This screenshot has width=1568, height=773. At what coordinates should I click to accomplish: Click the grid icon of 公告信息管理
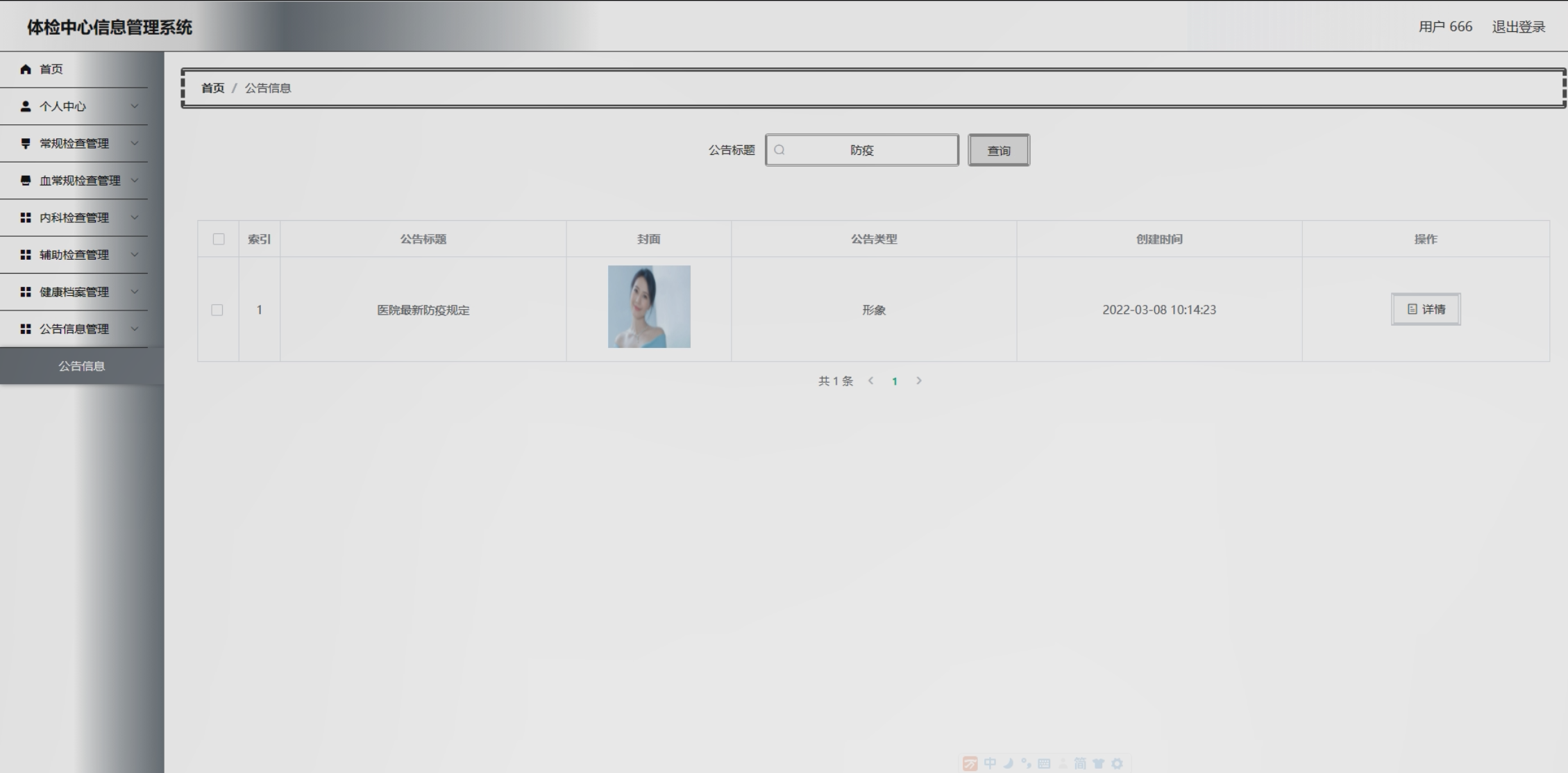click(26, 329)
